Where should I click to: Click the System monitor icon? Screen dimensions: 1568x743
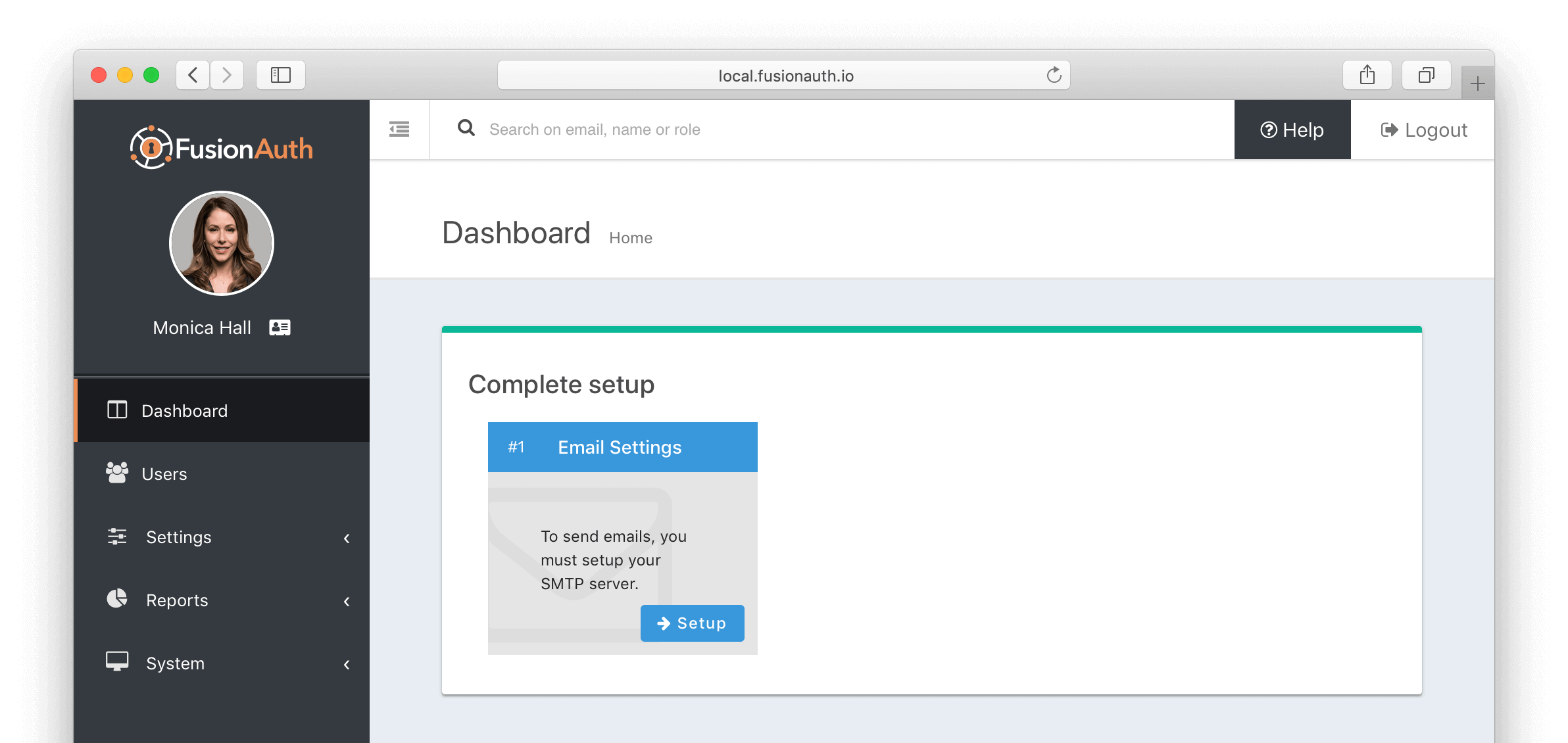tap(117, 663)
